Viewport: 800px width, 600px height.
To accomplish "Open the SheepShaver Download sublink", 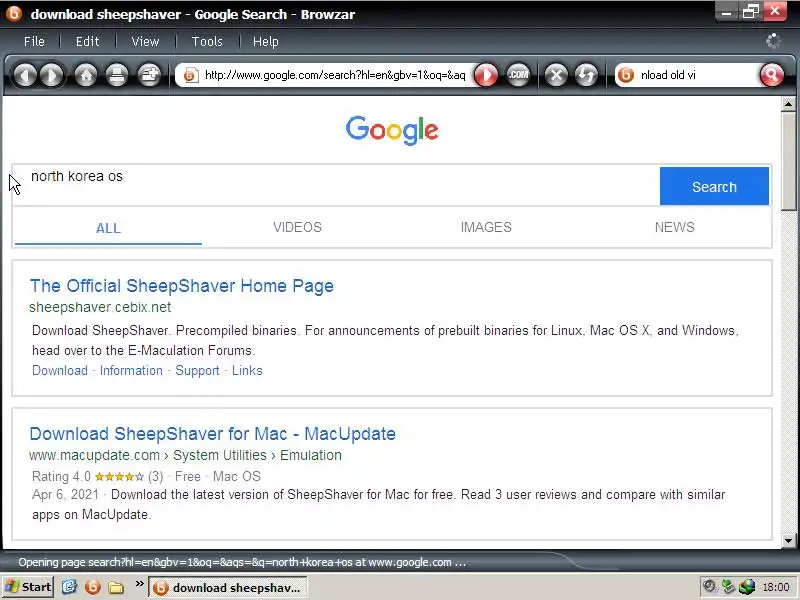I will point(60,370).
